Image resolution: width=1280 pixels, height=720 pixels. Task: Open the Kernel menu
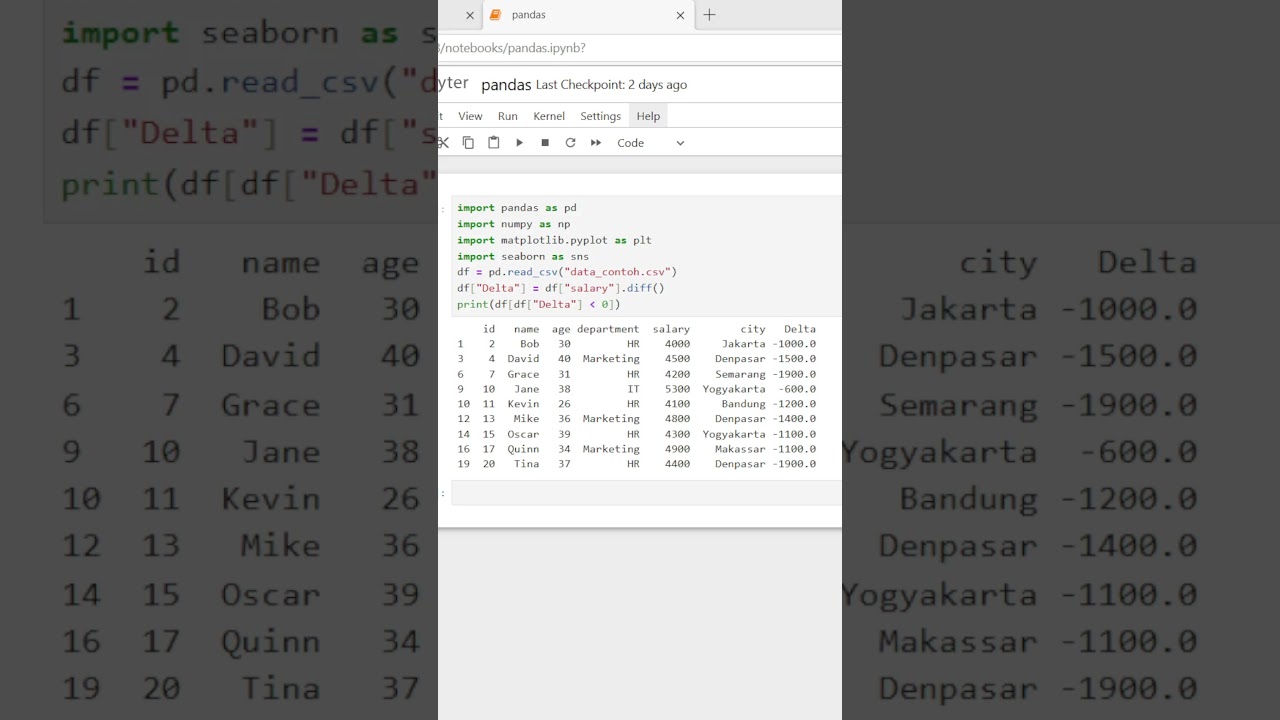(x=549, y=116)
